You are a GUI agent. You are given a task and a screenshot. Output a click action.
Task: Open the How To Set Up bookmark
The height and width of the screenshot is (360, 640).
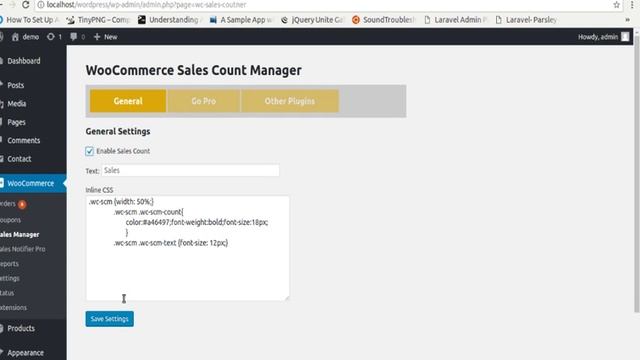pos(29,20)
